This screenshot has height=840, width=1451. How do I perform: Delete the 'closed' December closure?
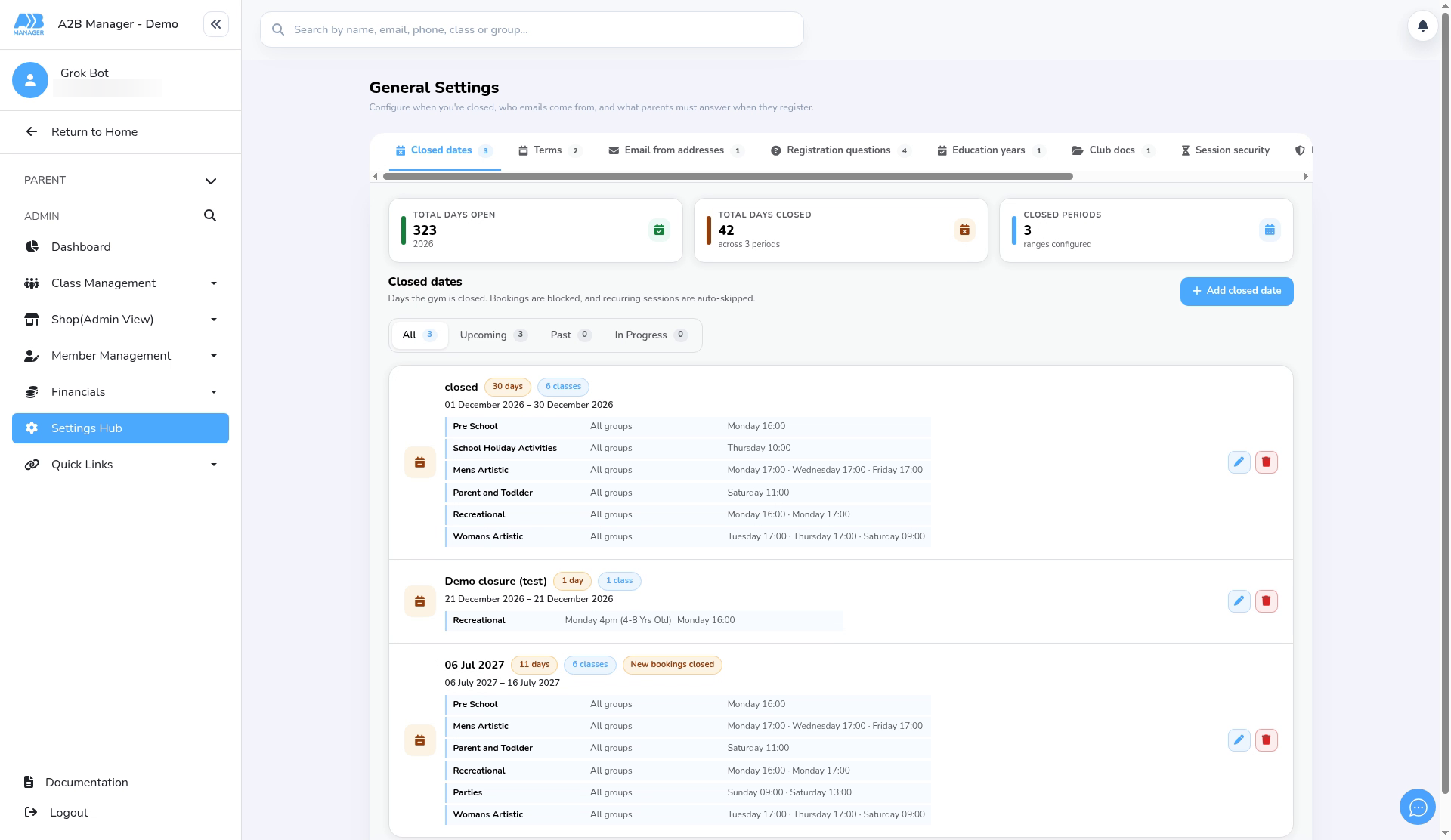(x=1266, y=462)
